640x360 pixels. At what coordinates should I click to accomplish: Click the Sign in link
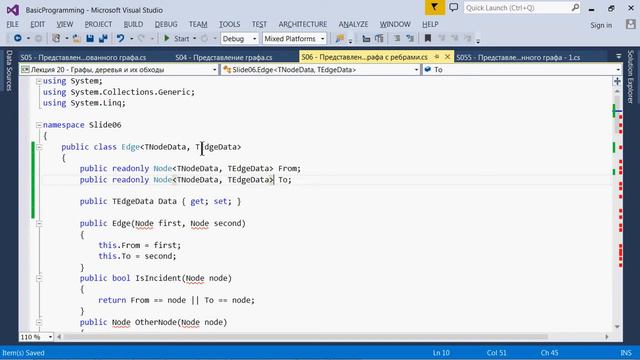click(x=601, y=25)
